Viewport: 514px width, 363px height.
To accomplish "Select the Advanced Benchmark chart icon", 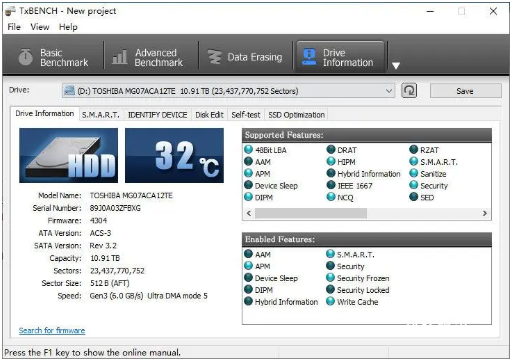I will coord(119,57).
